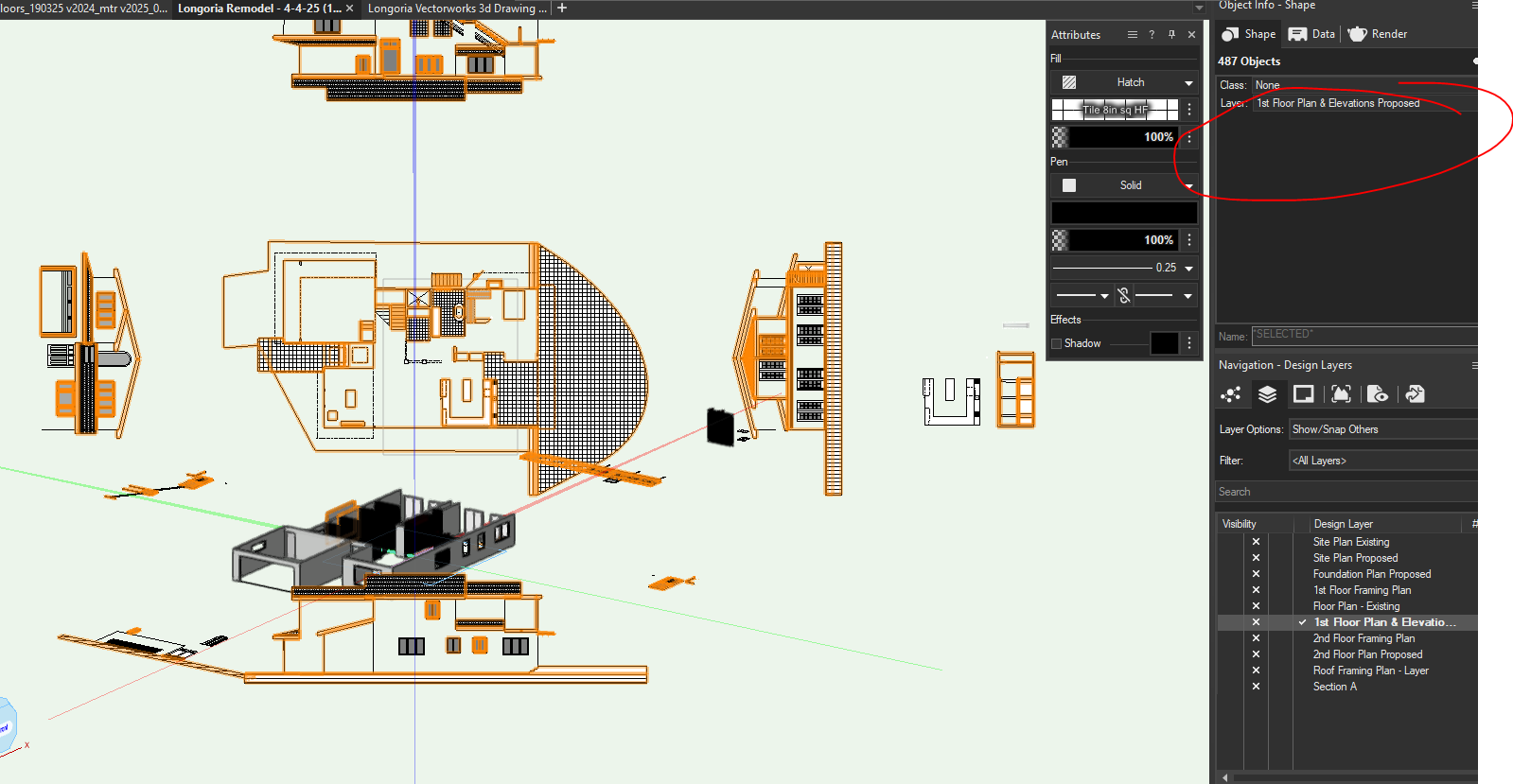
Task: Click the line endpoint link icon
Action: (1124, 296)
